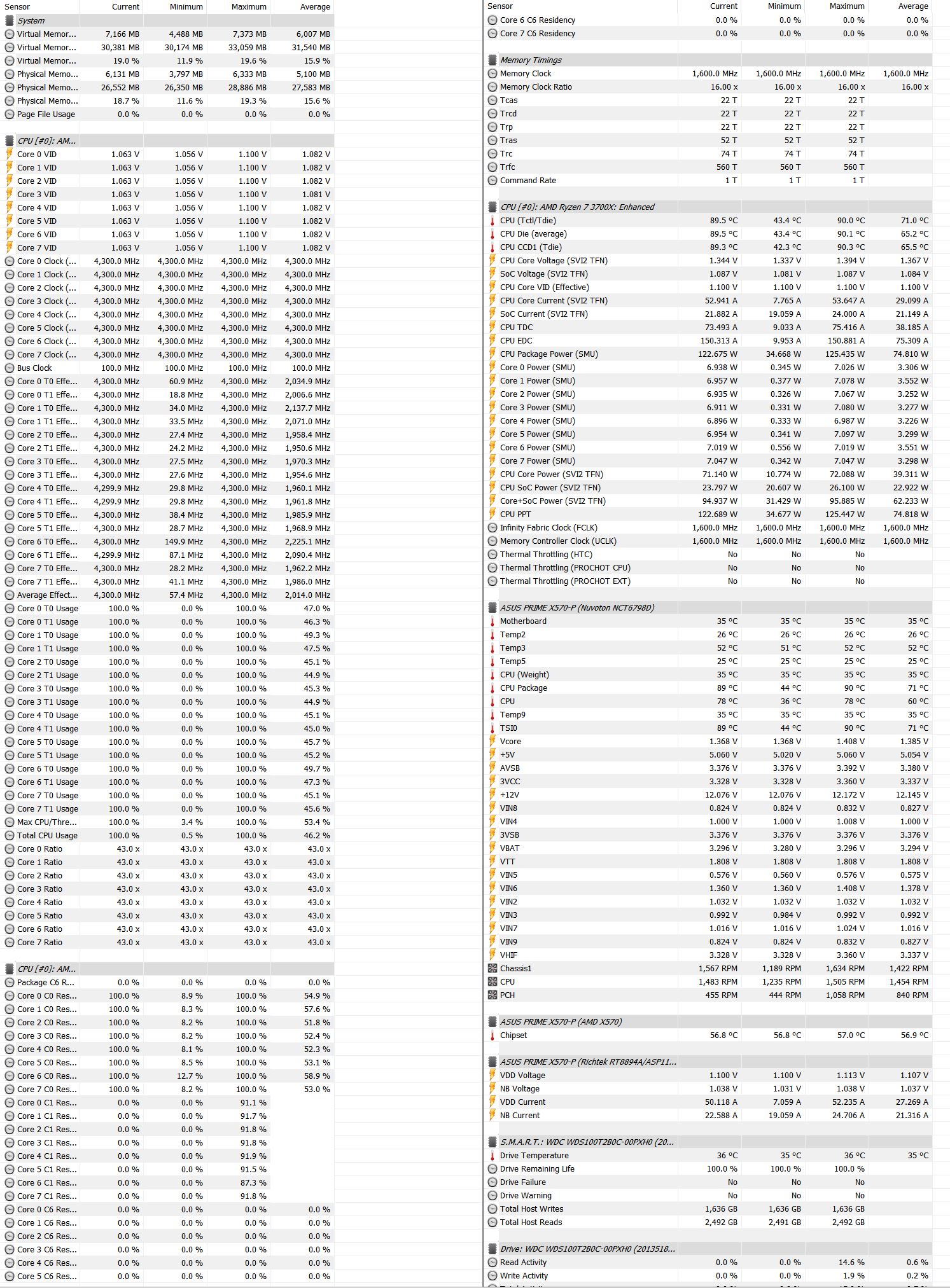Viewport: 950px width, 1288px height.
Task: Click the System section chip icon
Action: pos(10,21)
